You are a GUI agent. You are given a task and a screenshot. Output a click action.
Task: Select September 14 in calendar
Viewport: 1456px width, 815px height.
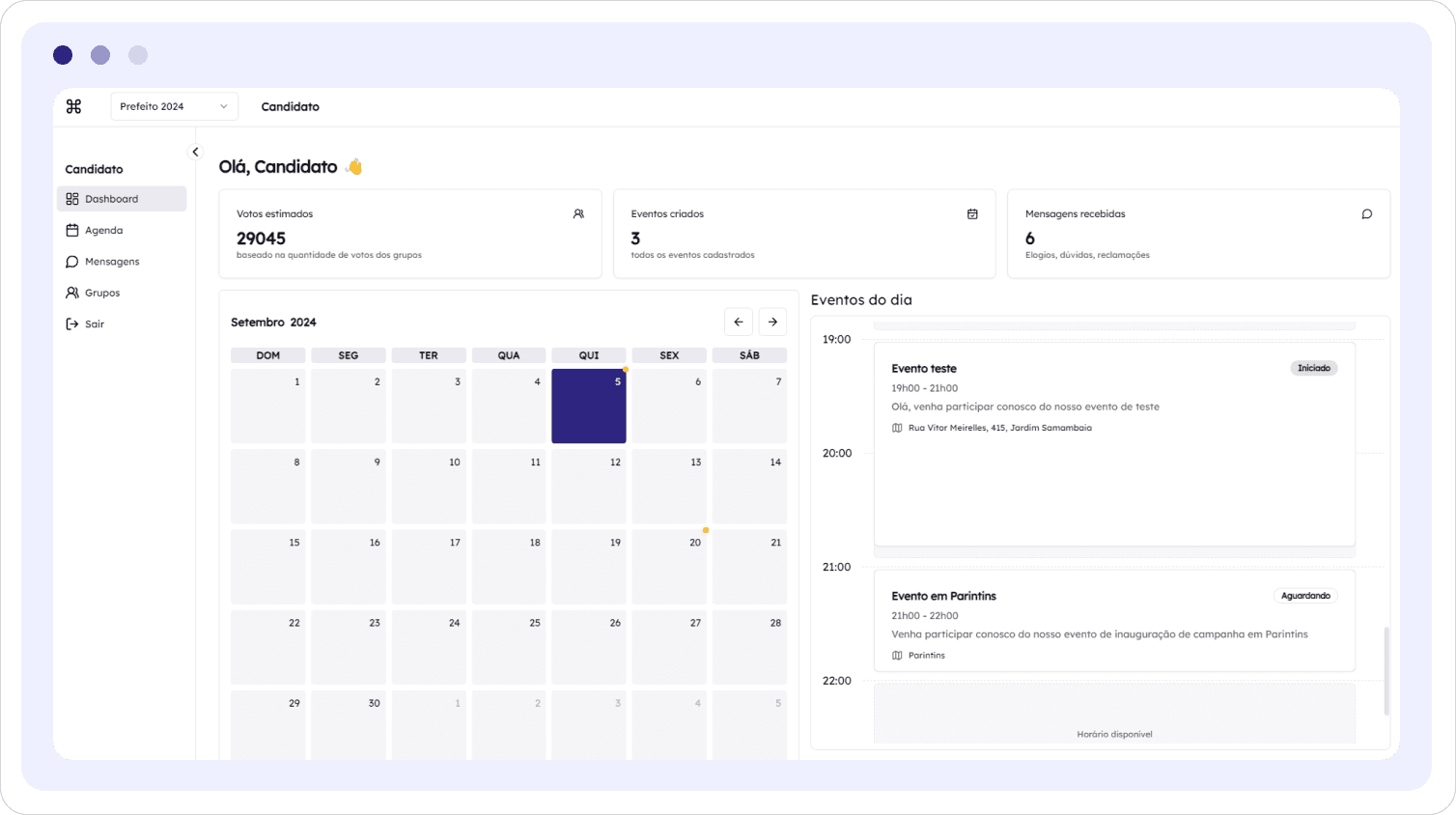click(x=749, y=487)
